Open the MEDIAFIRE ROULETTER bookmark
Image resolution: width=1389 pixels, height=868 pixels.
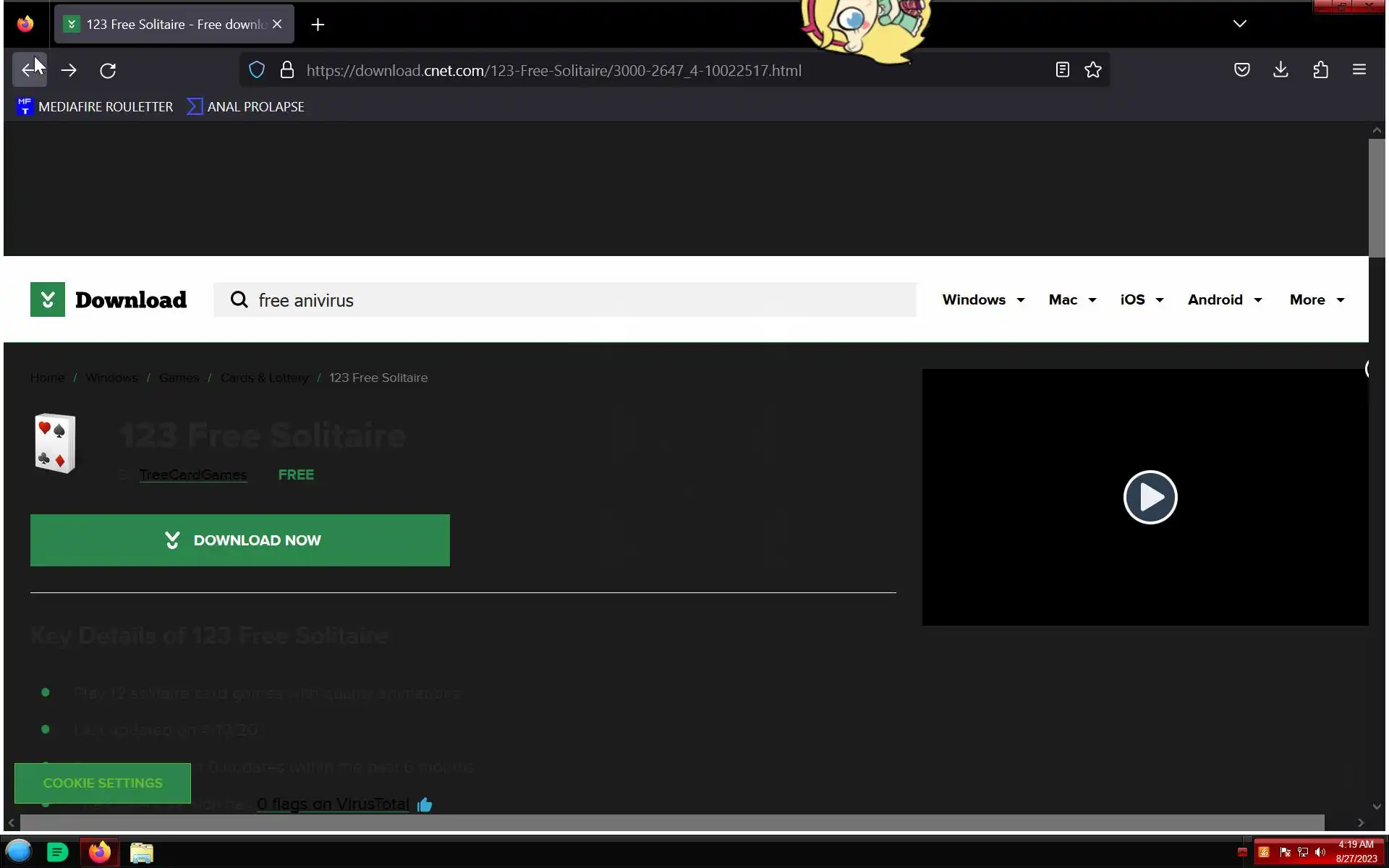click(x=95, y=107)
